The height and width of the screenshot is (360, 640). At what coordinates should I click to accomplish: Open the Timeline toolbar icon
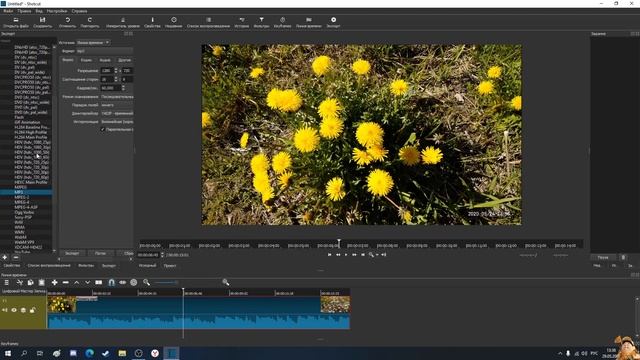309,20
